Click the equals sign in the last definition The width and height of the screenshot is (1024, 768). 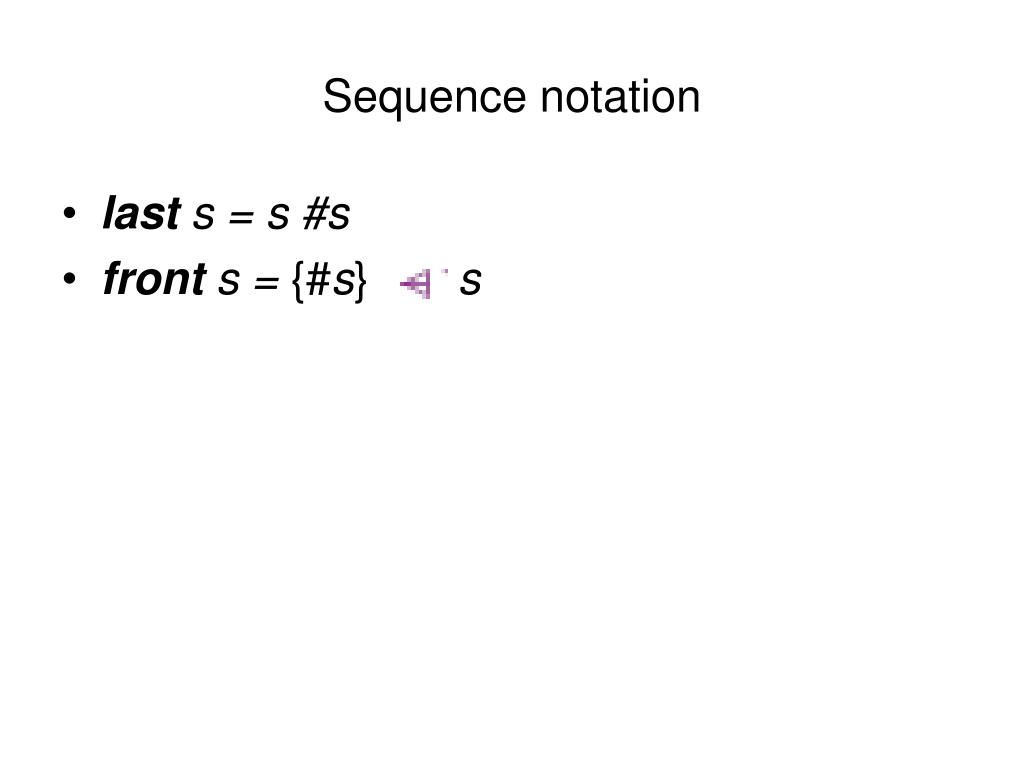(240, 217)
